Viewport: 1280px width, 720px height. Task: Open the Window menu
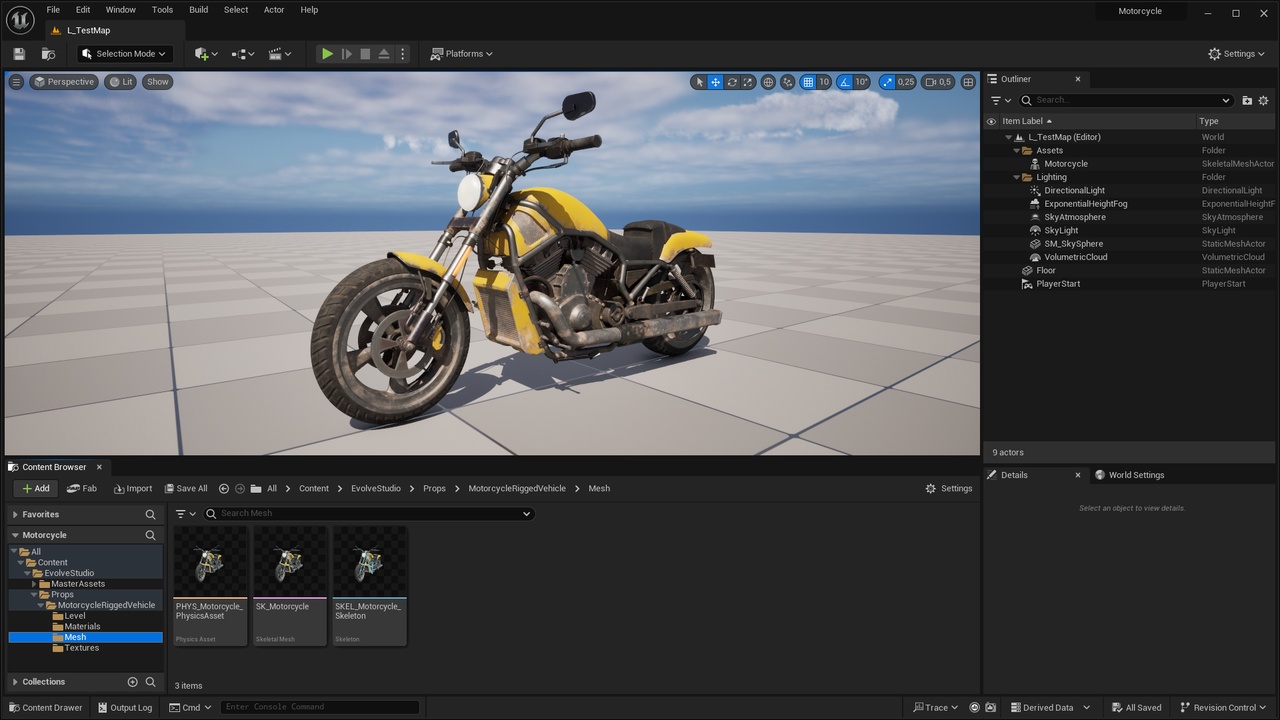120,10
